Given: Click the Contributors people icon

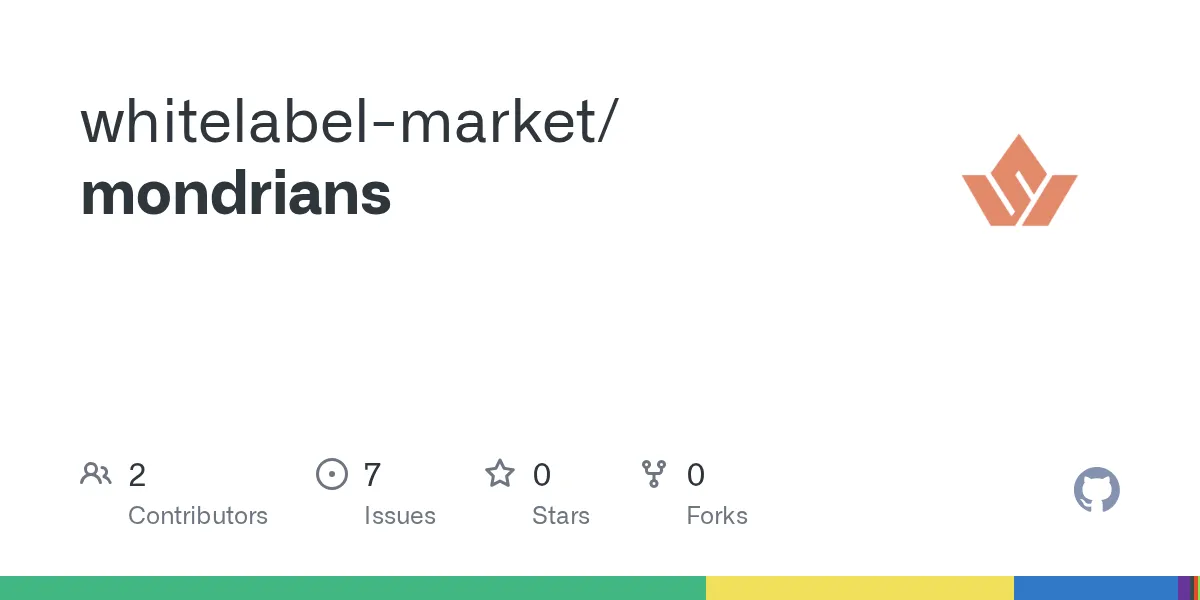Looking at the screenshot, I should click(x=96, y=474).
